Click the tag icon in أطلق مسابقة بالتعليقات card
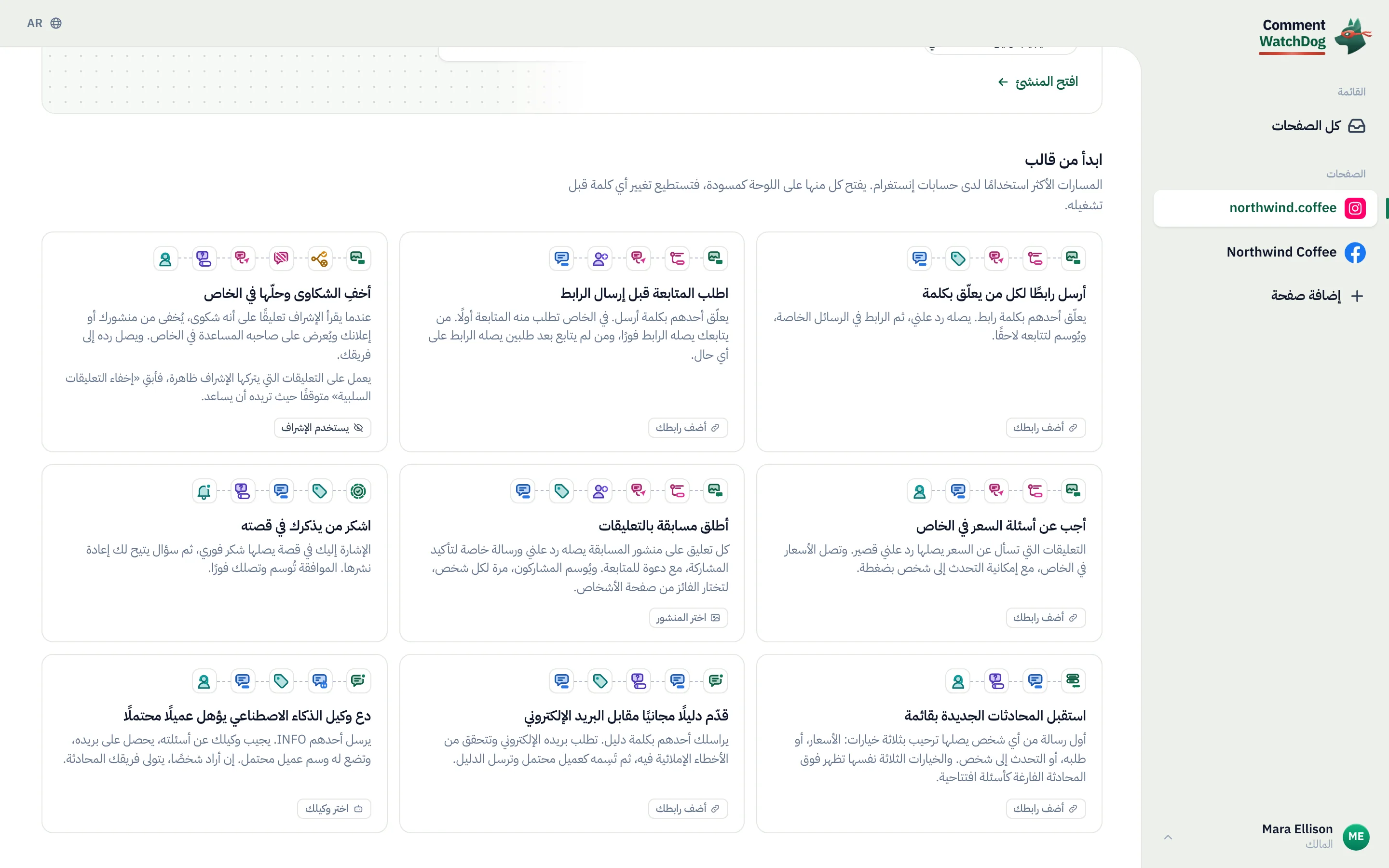The height and width of the screenshot is (868, 1389). [x=561, y=491]
